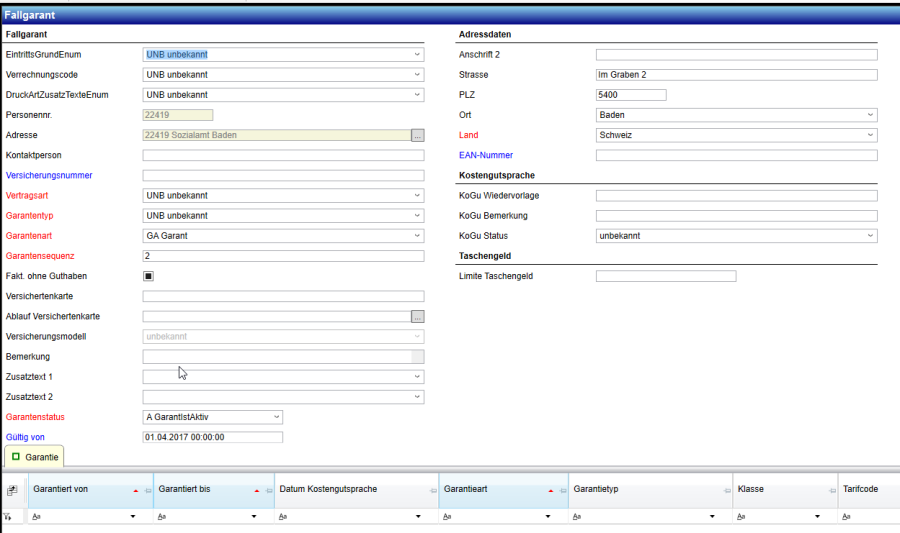Click the Strasse field with Im Graben 2

click(736, 75)
